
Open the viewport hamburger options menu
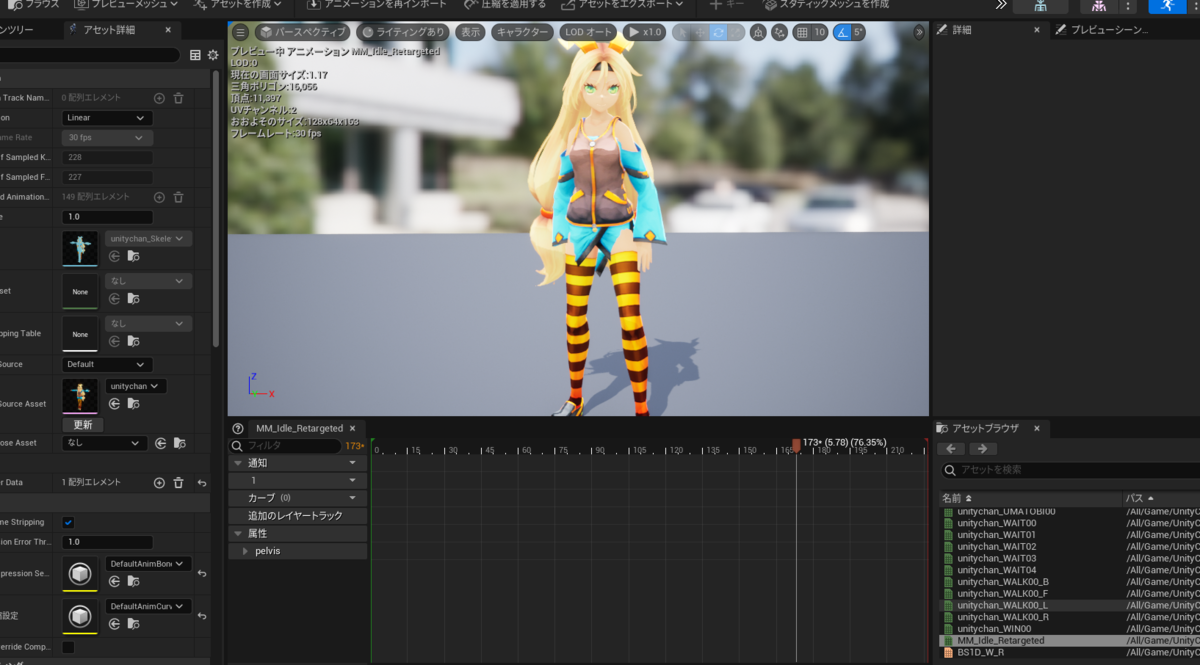coord(240,32)
